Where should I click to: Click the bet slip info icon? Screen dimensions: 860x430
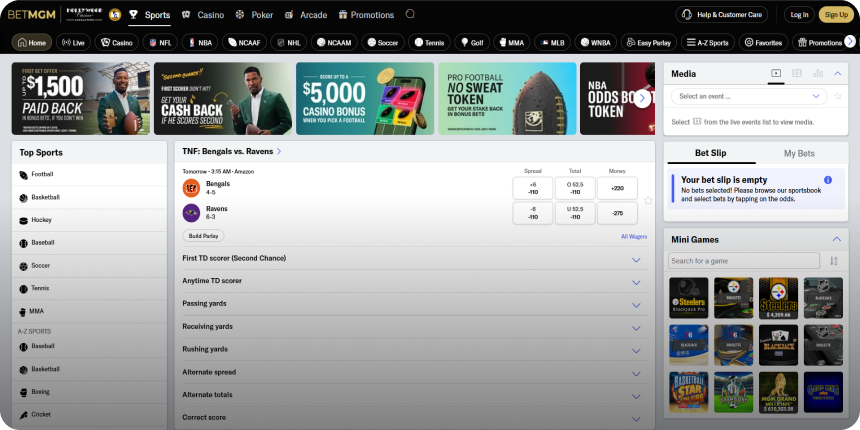[828, 180]
